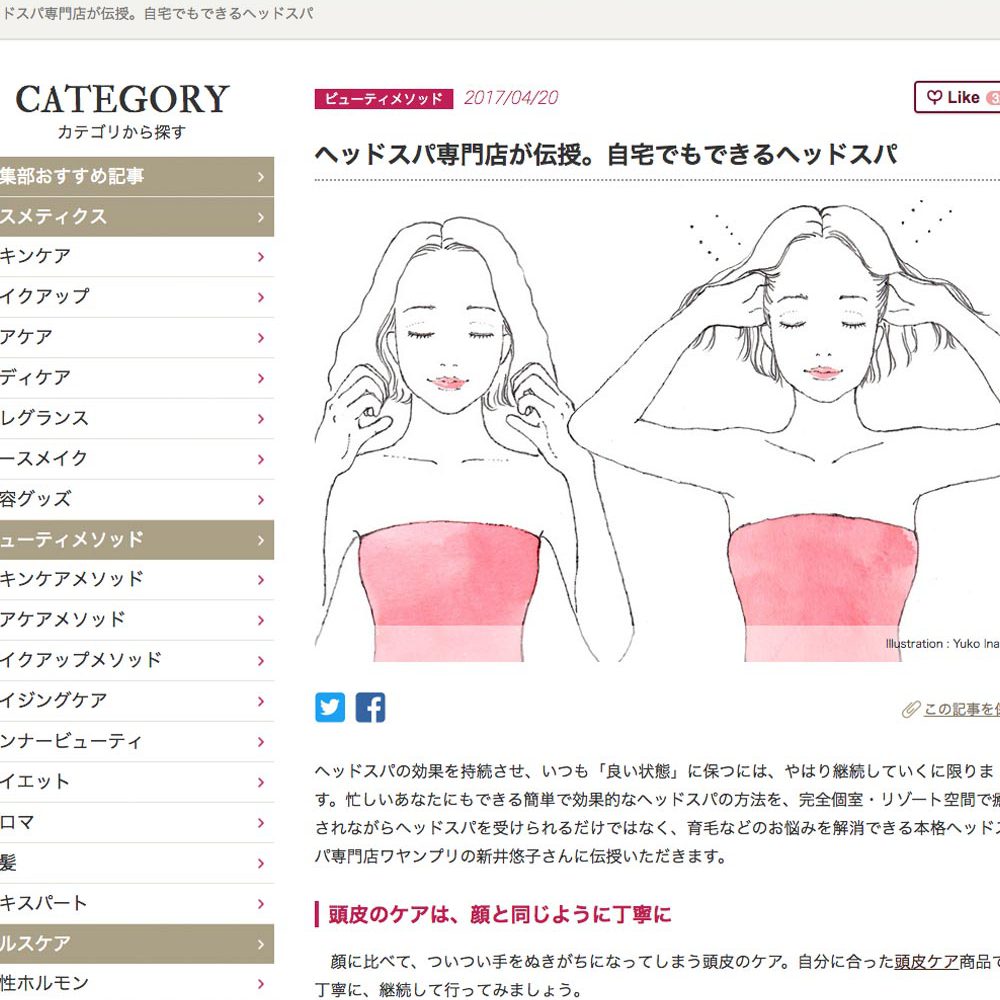
Task: Expand the ヘルスケア category header
Action: click(x=136, y=944)
